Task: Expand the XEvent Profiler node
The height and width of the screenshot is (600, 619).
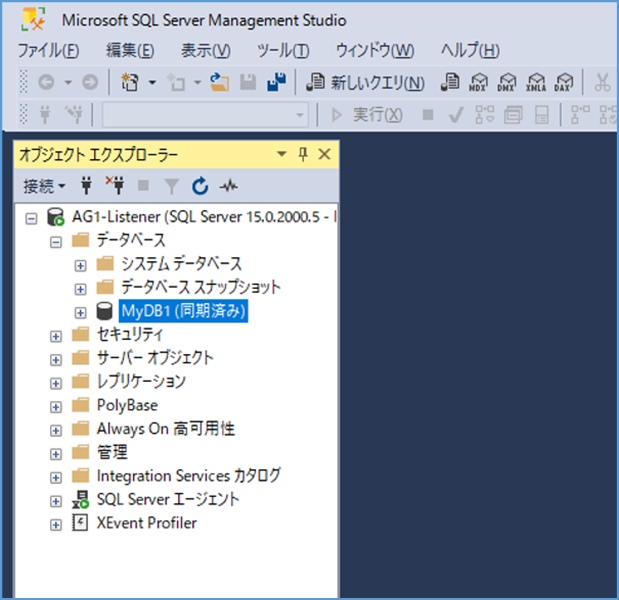Action: point(56,525)
